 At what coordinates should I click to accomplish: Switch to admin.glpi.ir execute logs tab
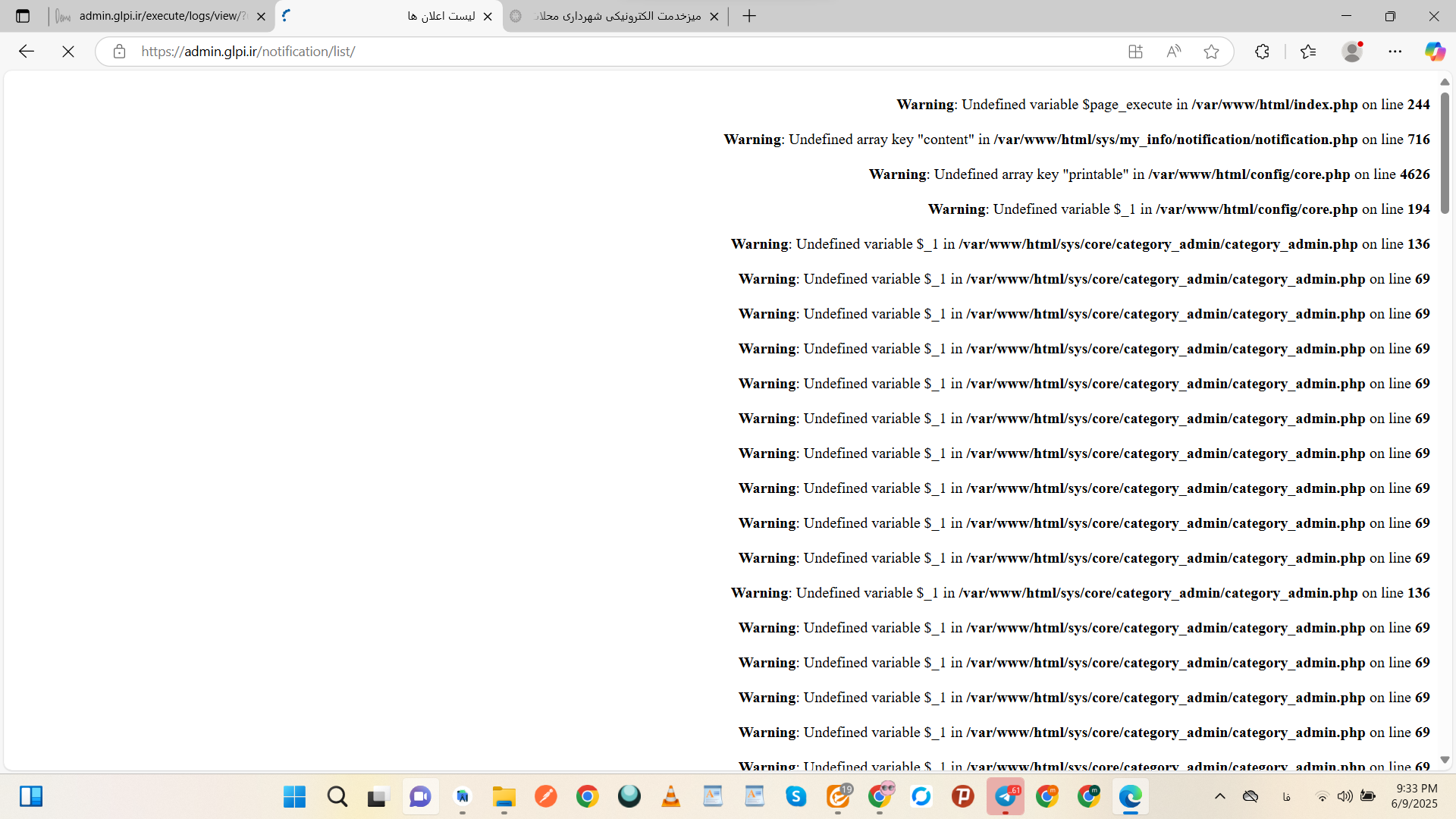coord(159,16)
